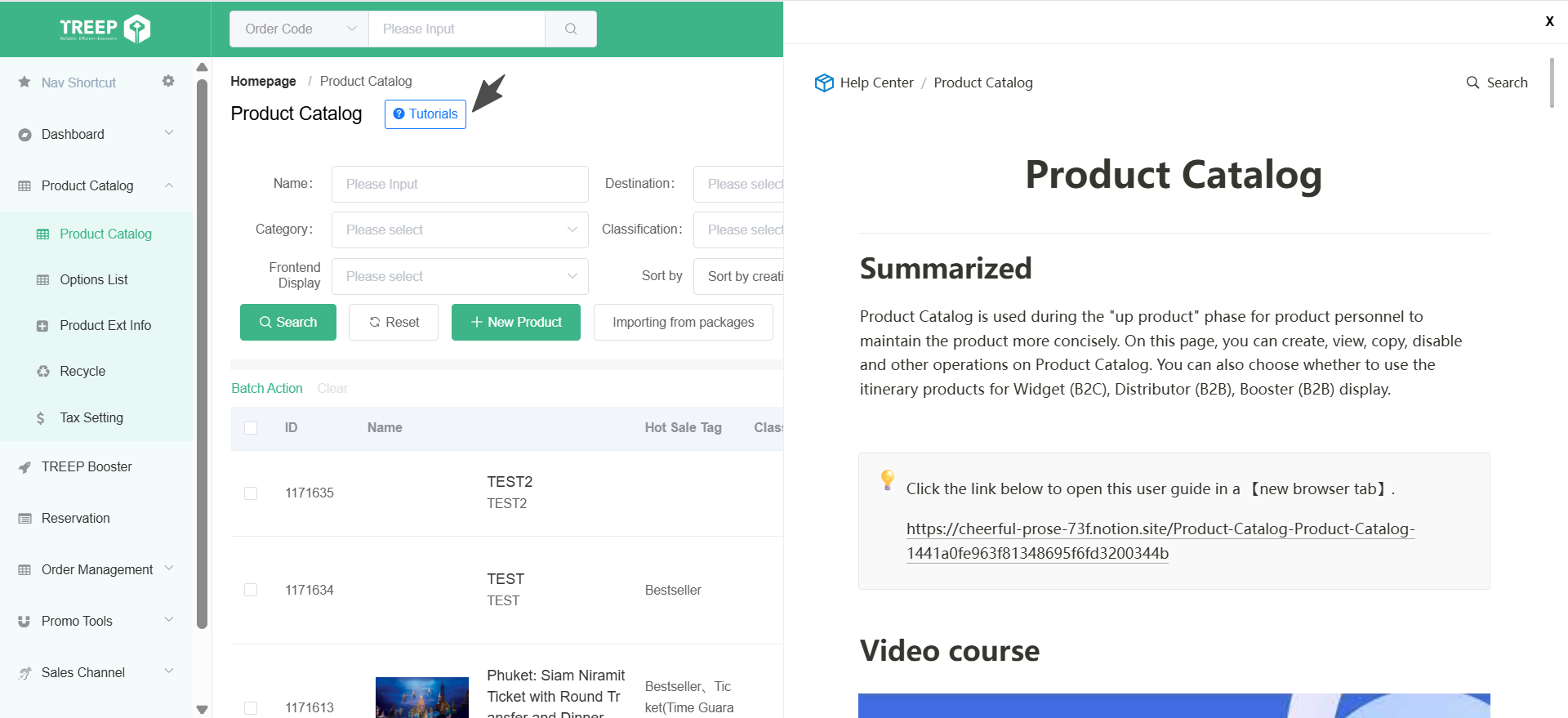Check the row 1171613 checkbox
Viewport: 1568px width, 718px height.
pyautogui.click(x=251, y=707)
